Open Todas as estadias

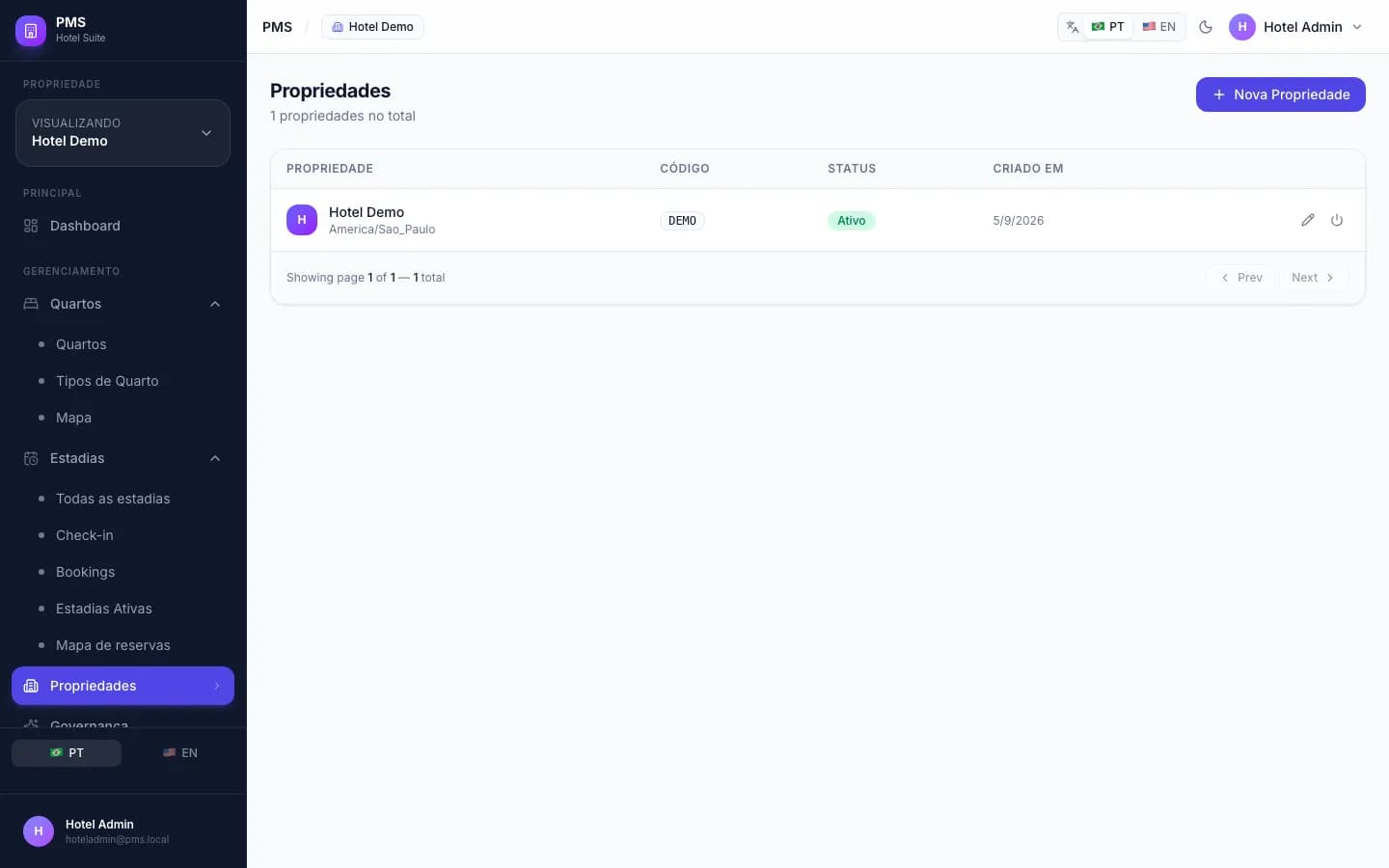[113, 499]
